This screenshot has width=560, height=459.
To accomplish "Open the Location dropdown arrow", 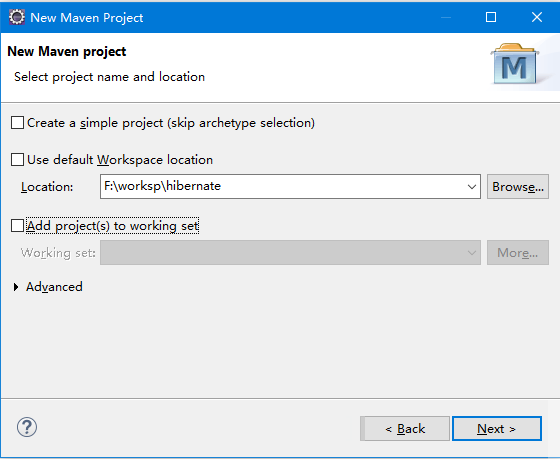I will 471,186.
